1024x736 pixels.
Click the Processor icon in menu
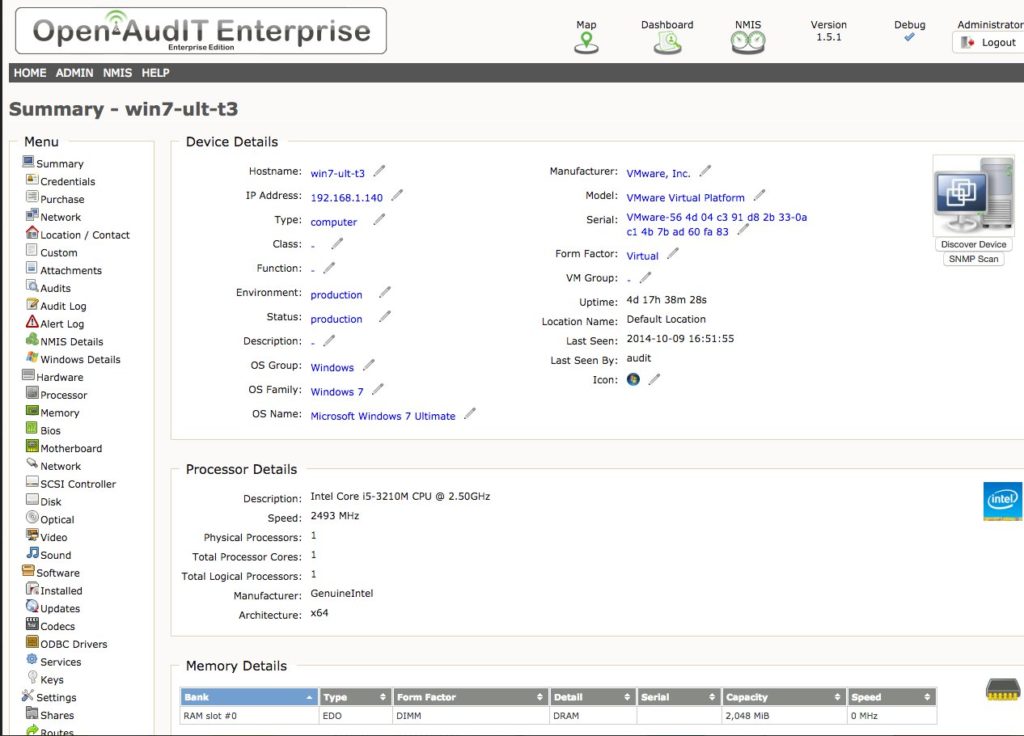coord(32,392)
